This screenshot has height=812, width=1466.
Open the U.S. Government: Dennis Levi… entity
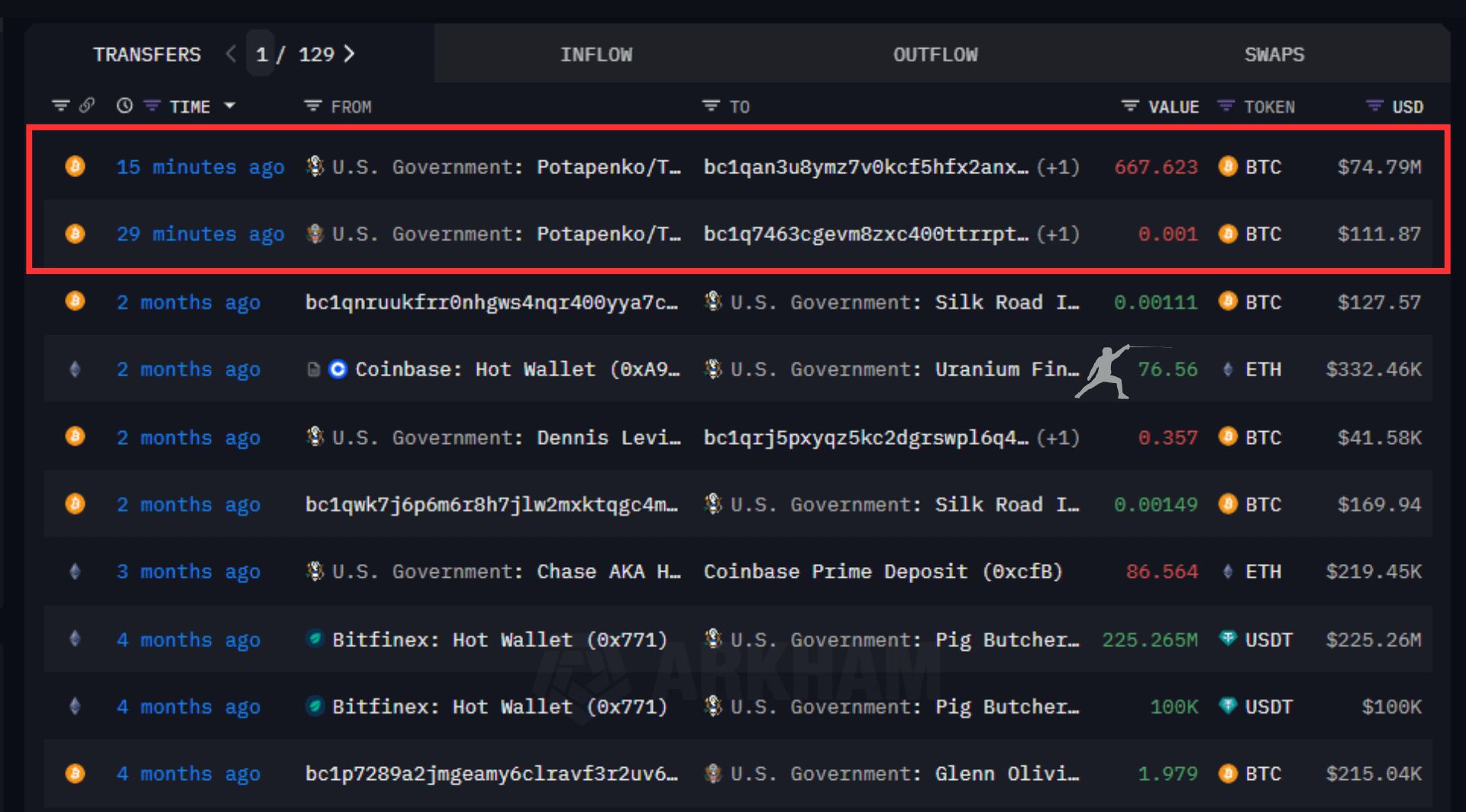pyautogui.click(x=506, y=437)
